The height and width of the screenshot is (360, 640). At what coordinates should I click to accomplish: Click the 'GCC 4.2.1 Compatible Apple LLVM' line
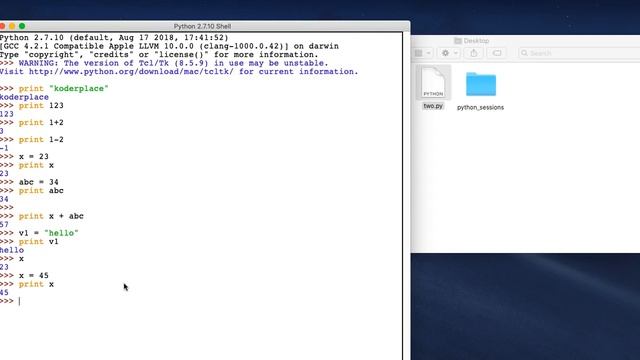pyautogui.click(x=169, y=46)
